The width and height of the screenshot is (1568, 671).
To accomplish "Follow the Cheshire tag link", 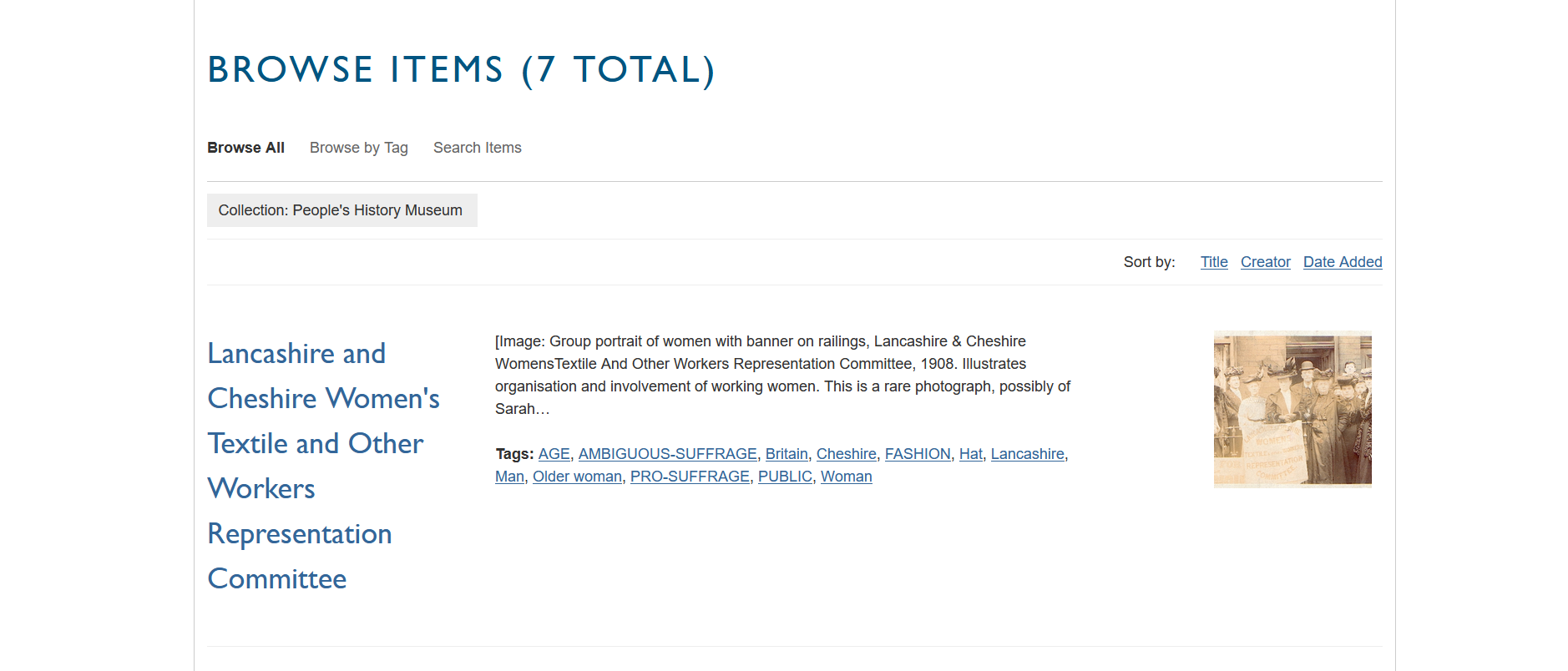I will coord(846,454).
